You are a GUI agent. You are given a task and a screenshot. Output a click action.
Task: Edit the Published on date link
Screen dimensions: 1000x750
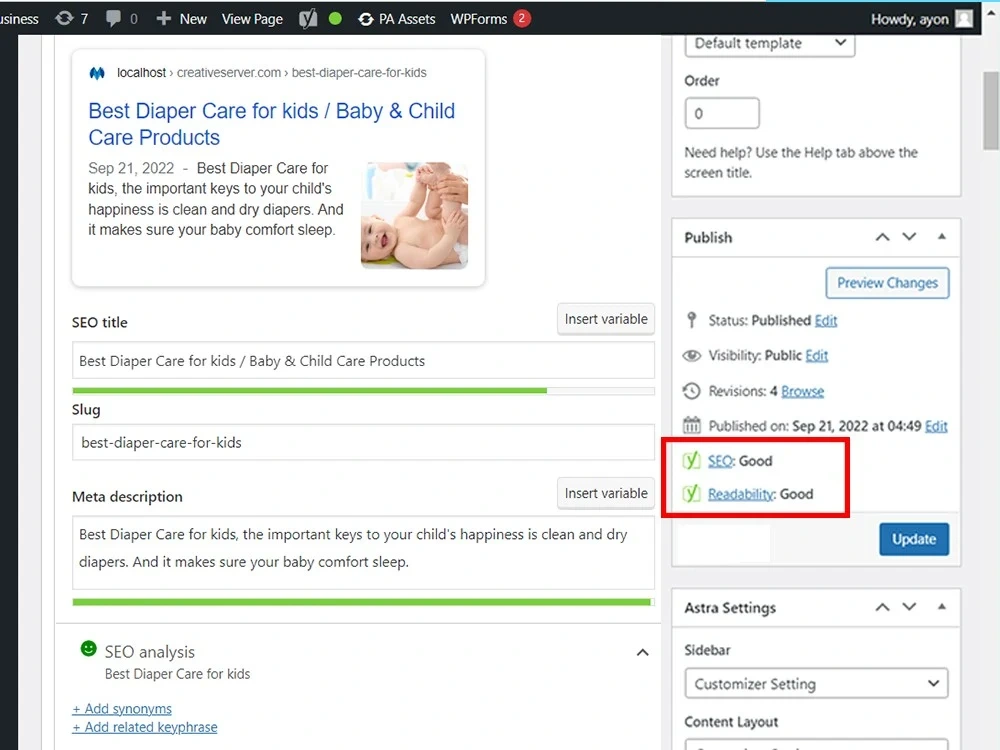pyautogui.click(x=936, y=426)
